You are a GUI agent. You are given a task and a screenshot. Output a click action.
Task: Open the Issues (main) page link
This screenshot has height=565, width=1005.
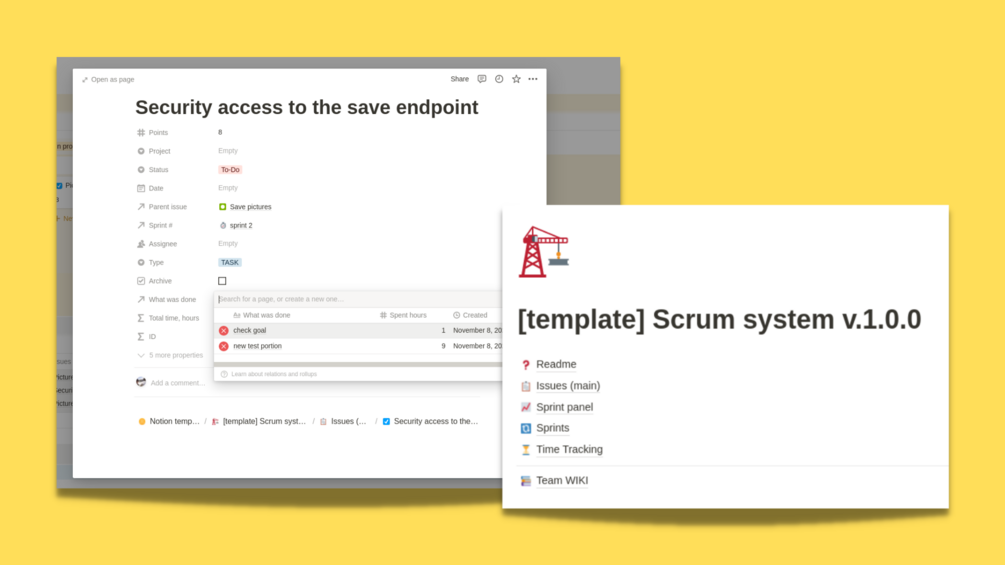coord(568,386)
